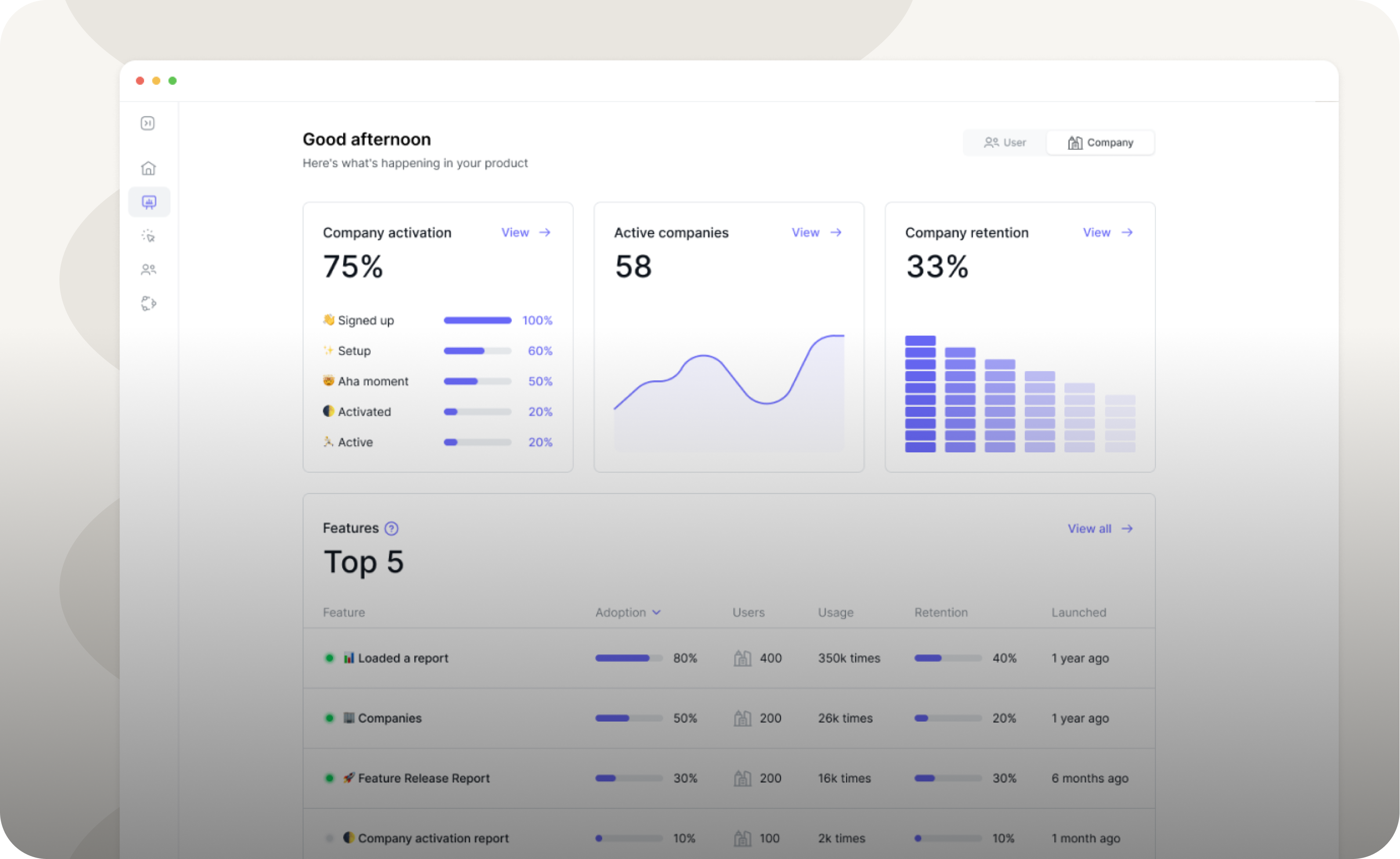Image resolution: width=1400 pixels, height=859 pixels.
Task: Open View link on Active companies card
Action: click(x=806, y=232)
